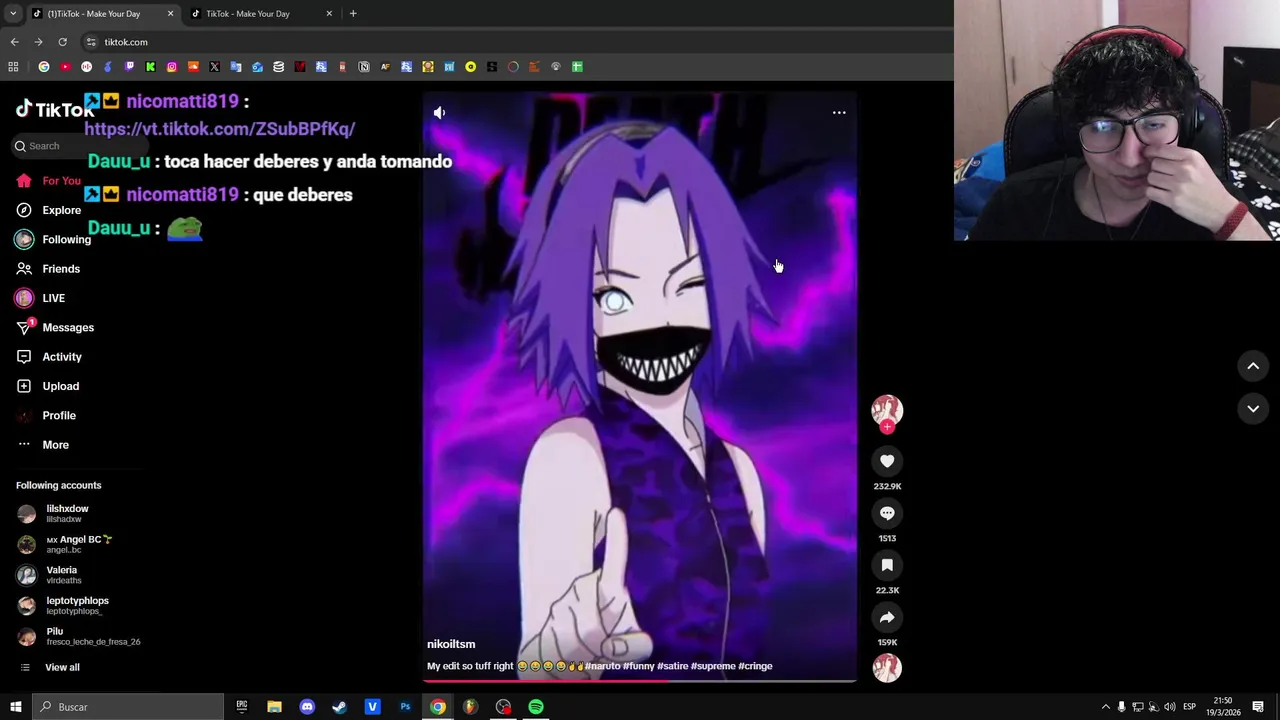Image resolution: width=1280 pixels, height=720 pixels.
Task: Open a new browser tab
Action: (x=353, y=14)
